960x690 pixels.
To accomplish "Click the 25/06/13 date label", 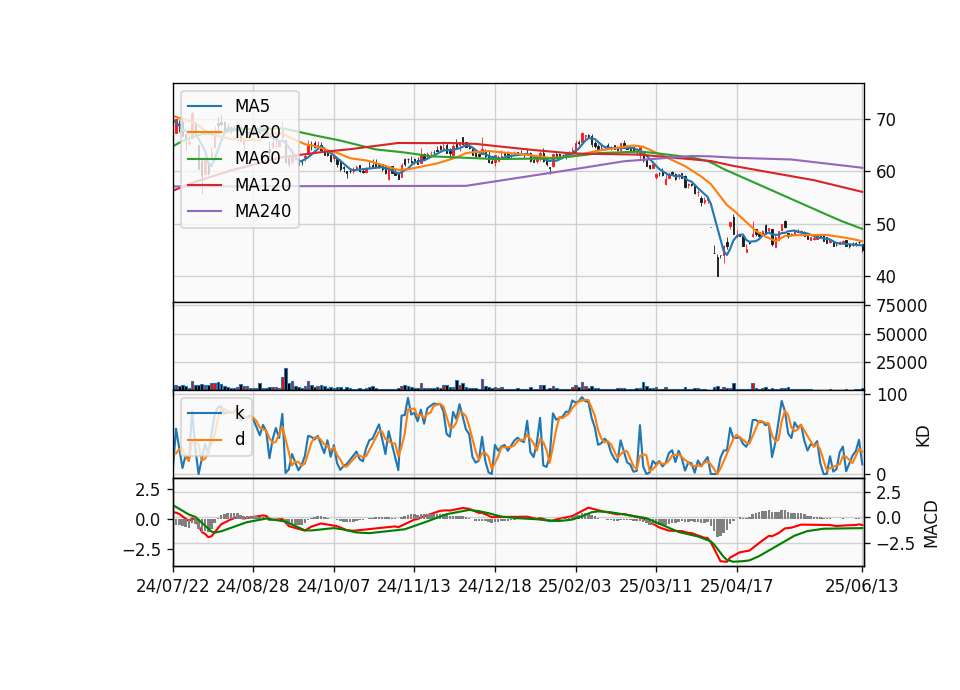I will (861, 586).
